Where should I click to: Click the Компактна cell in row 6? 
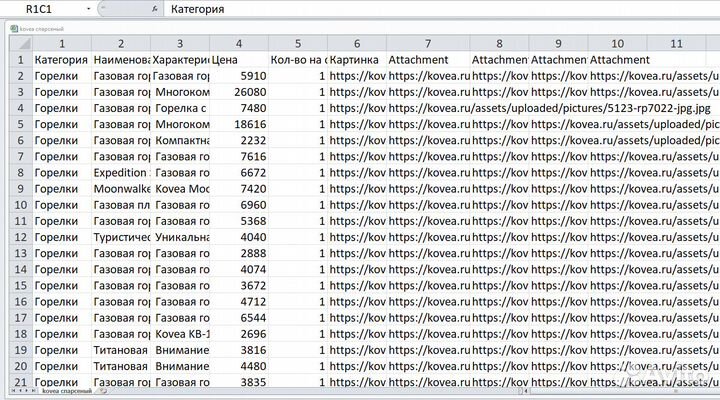[180, 141]
